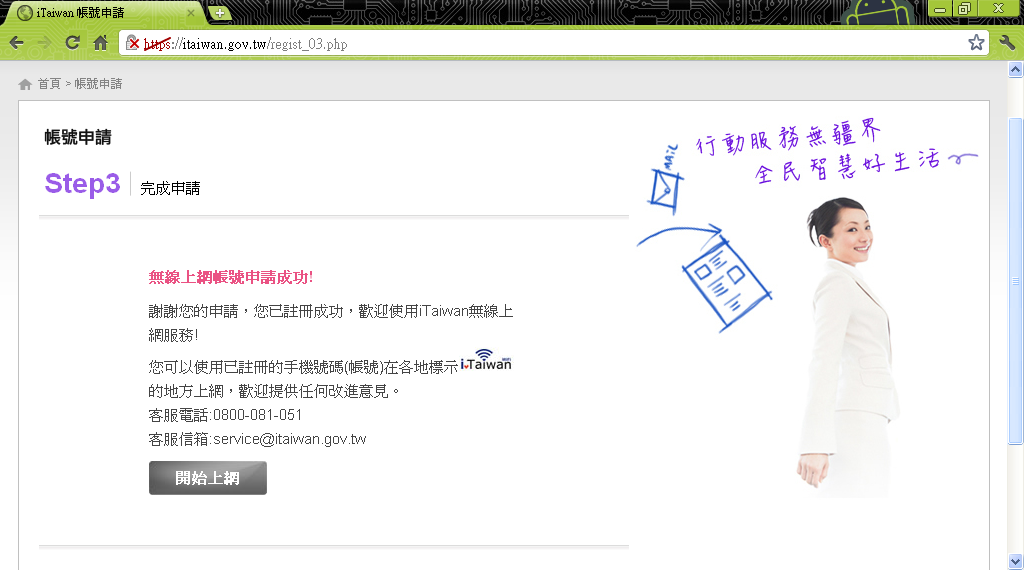
Task: Click the 帳號申請 breadcrumb text
Action: (x=98, y=84)
